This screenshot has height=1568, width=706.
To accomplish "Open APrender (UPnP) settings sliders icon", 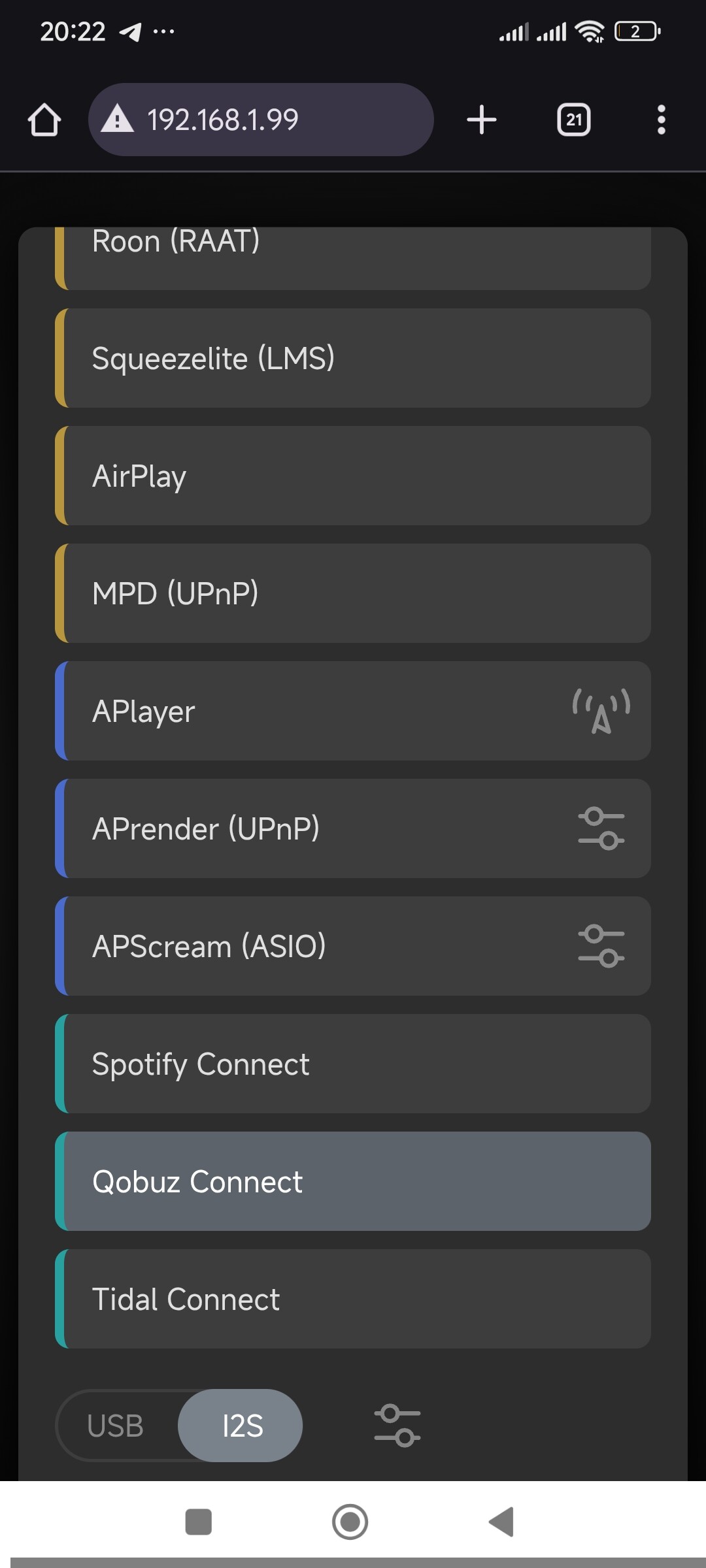I will [601, 828].
